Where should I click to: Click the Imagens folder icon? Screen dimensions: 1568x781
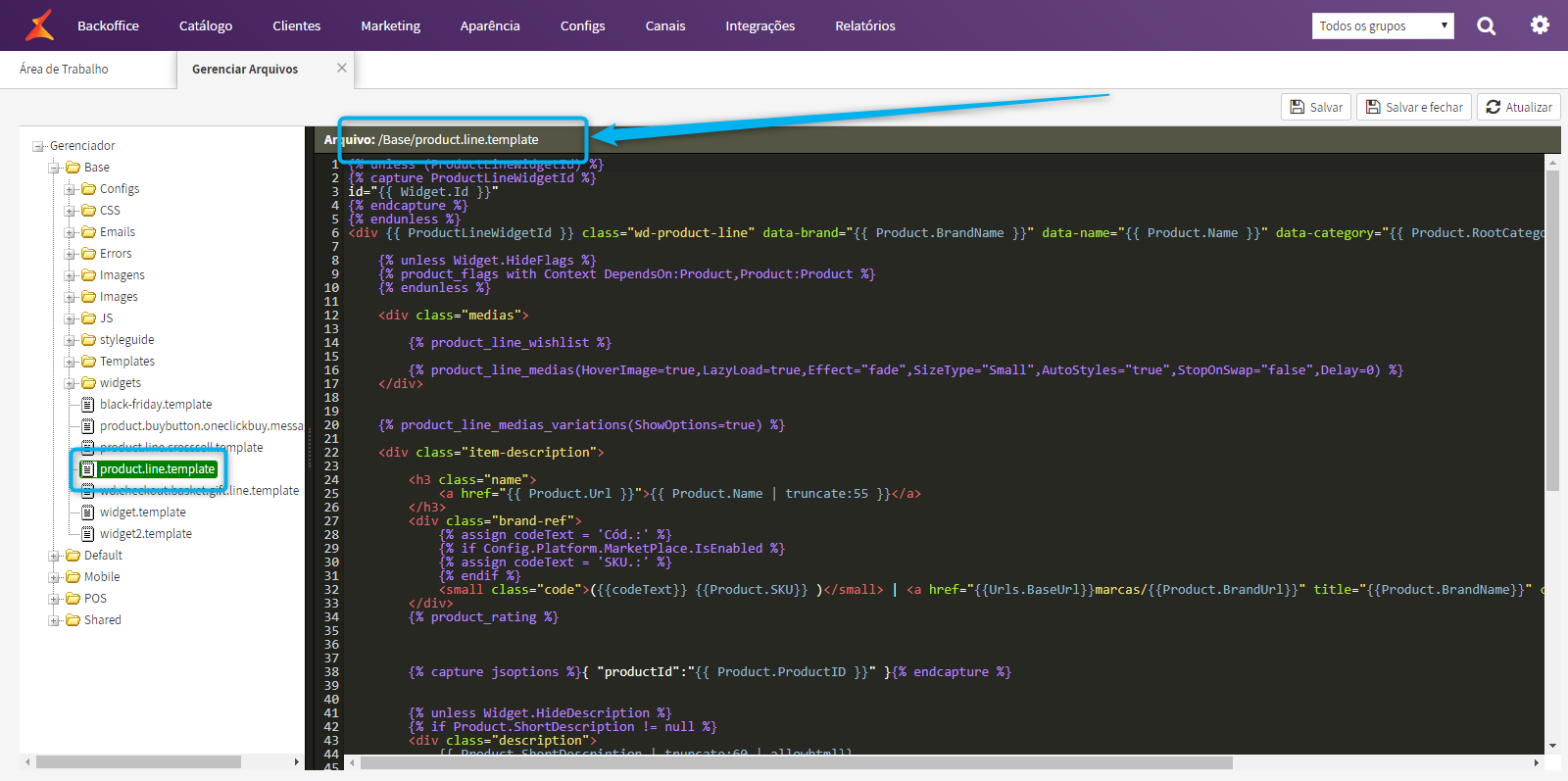(88, 274)
